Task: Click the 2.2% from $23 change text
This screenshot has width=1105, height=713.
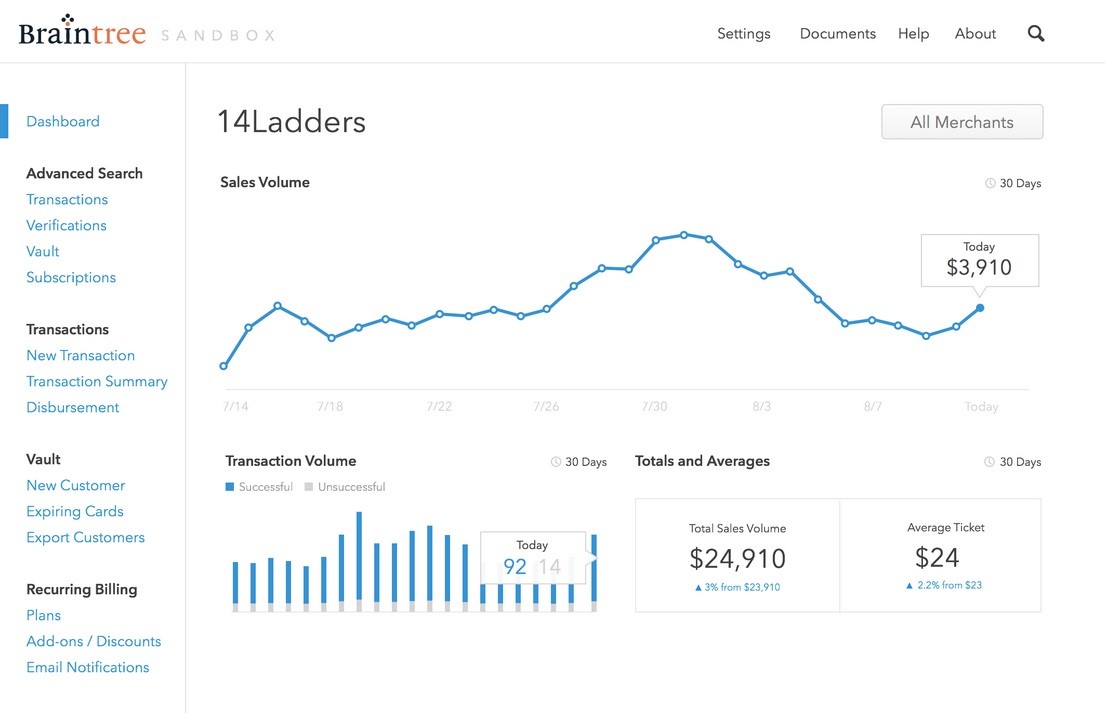Action: pos(944,585)
